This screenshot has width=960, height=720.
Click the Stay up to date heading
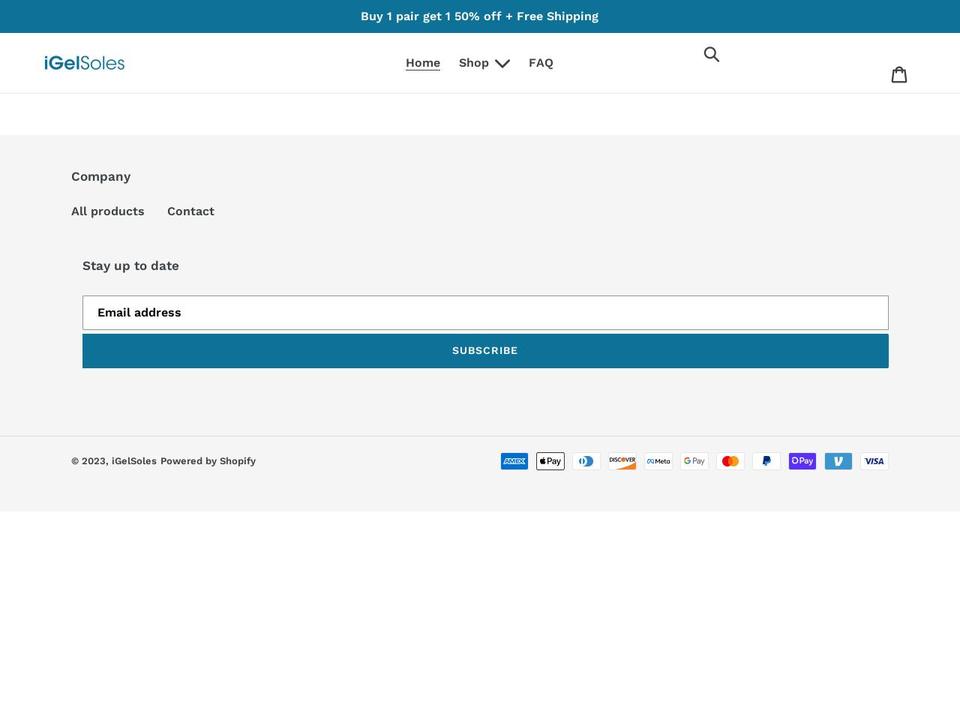pyautogui.click(x=131, y=266)
